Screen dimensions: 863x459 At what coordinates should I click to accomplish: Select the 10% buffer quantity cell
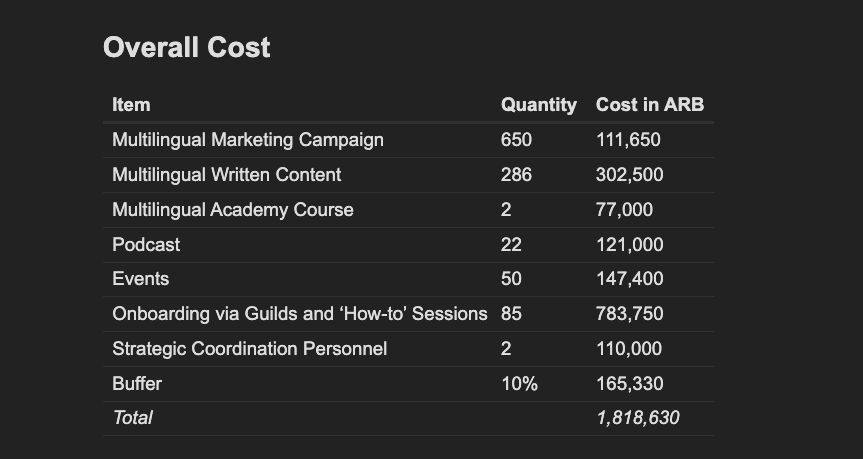pos(519,384)
